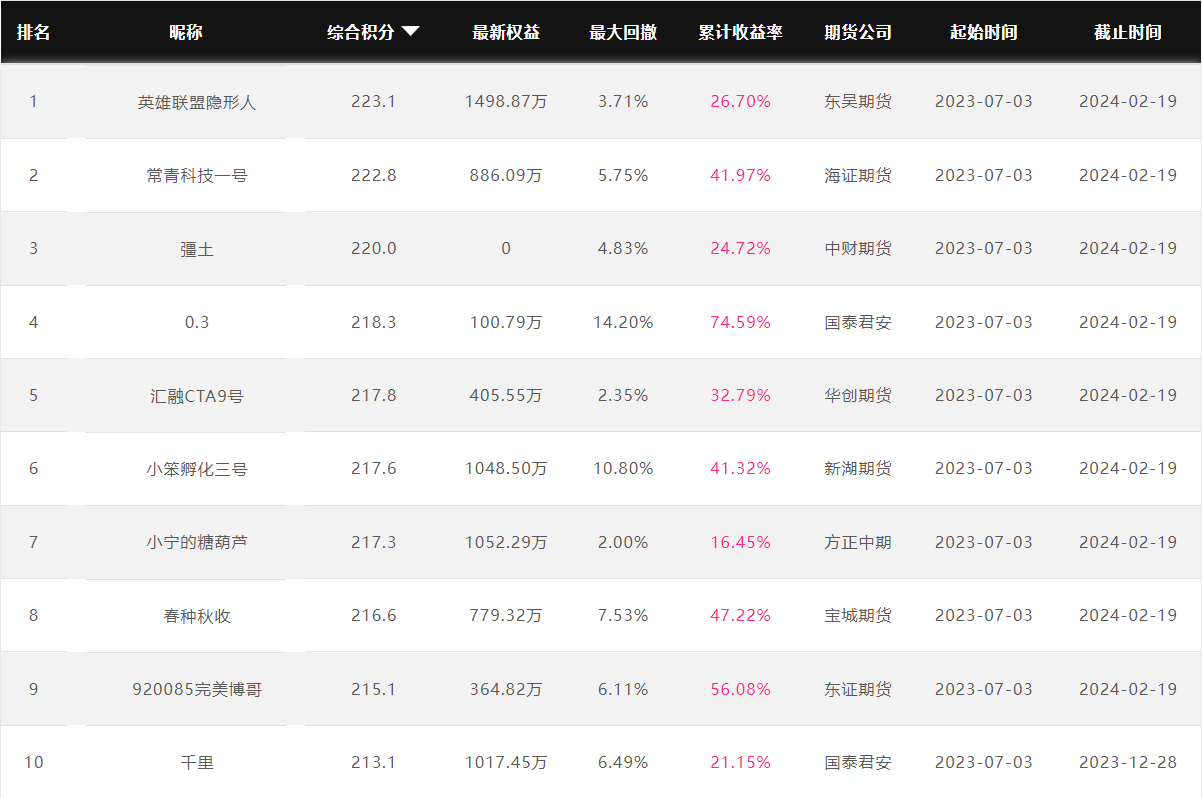
Task: Click equity value 1017.45万
Action: coord(506,762)
